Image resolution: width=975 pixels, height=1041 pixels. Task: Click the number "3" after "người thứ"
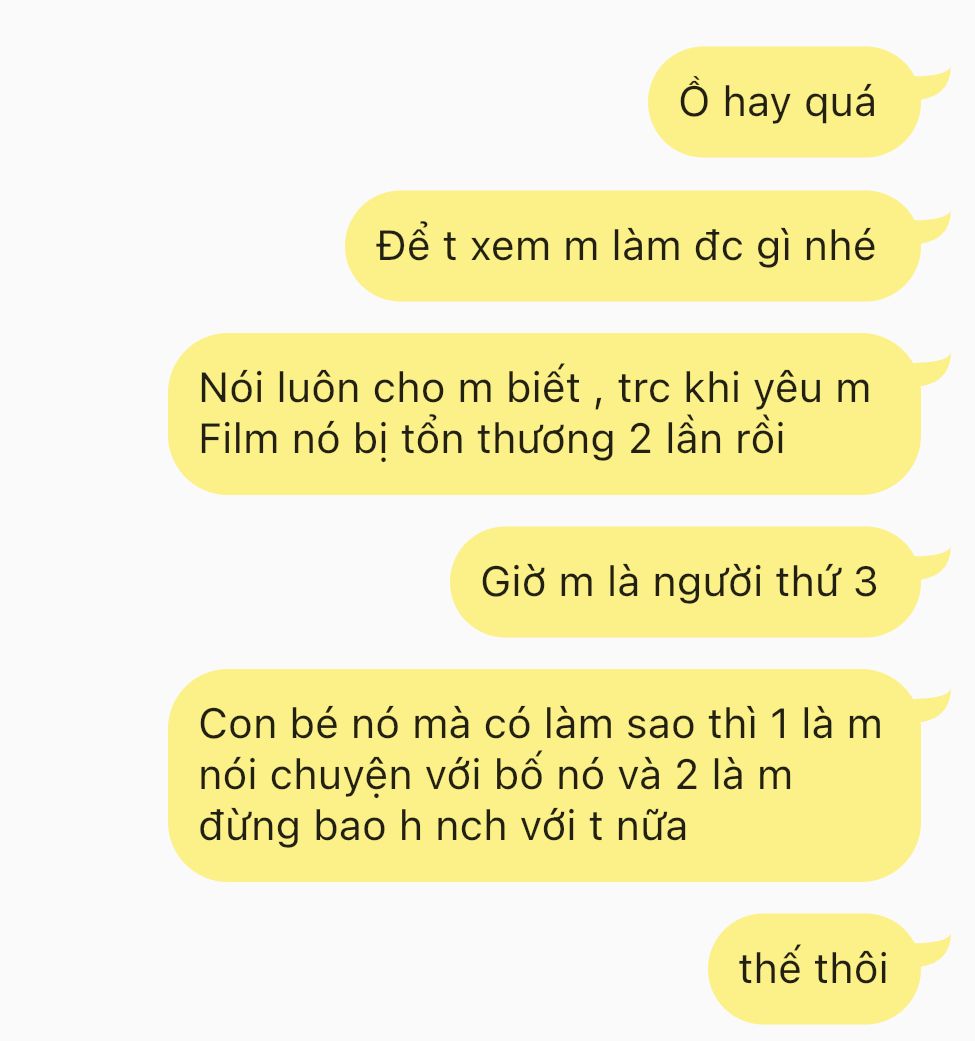click(x=865, y=582)
